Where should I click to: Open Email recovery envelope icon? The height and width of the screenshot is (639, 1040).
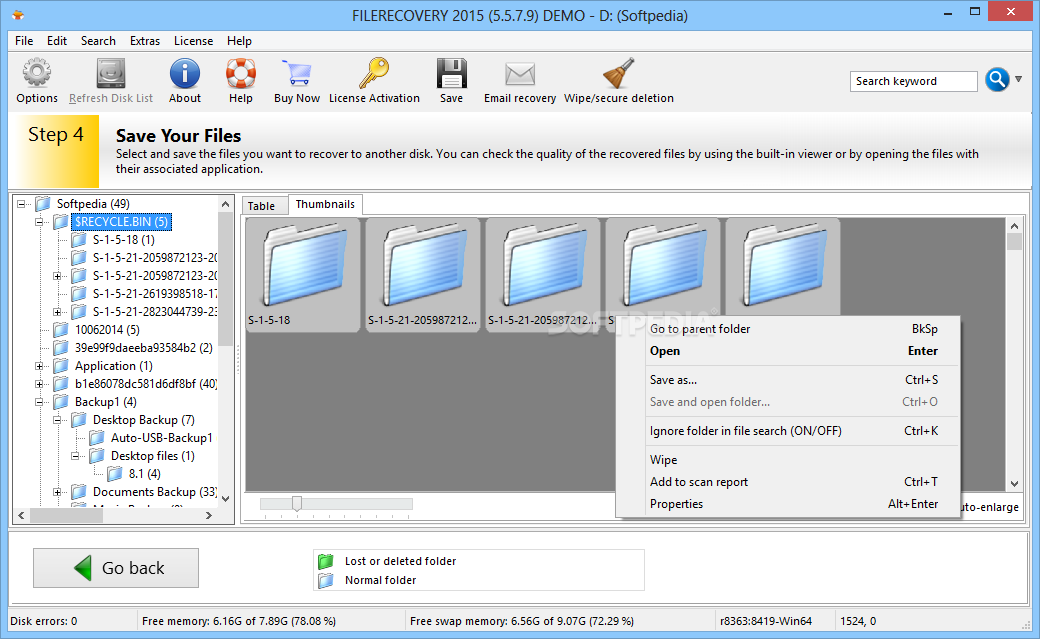520,74
